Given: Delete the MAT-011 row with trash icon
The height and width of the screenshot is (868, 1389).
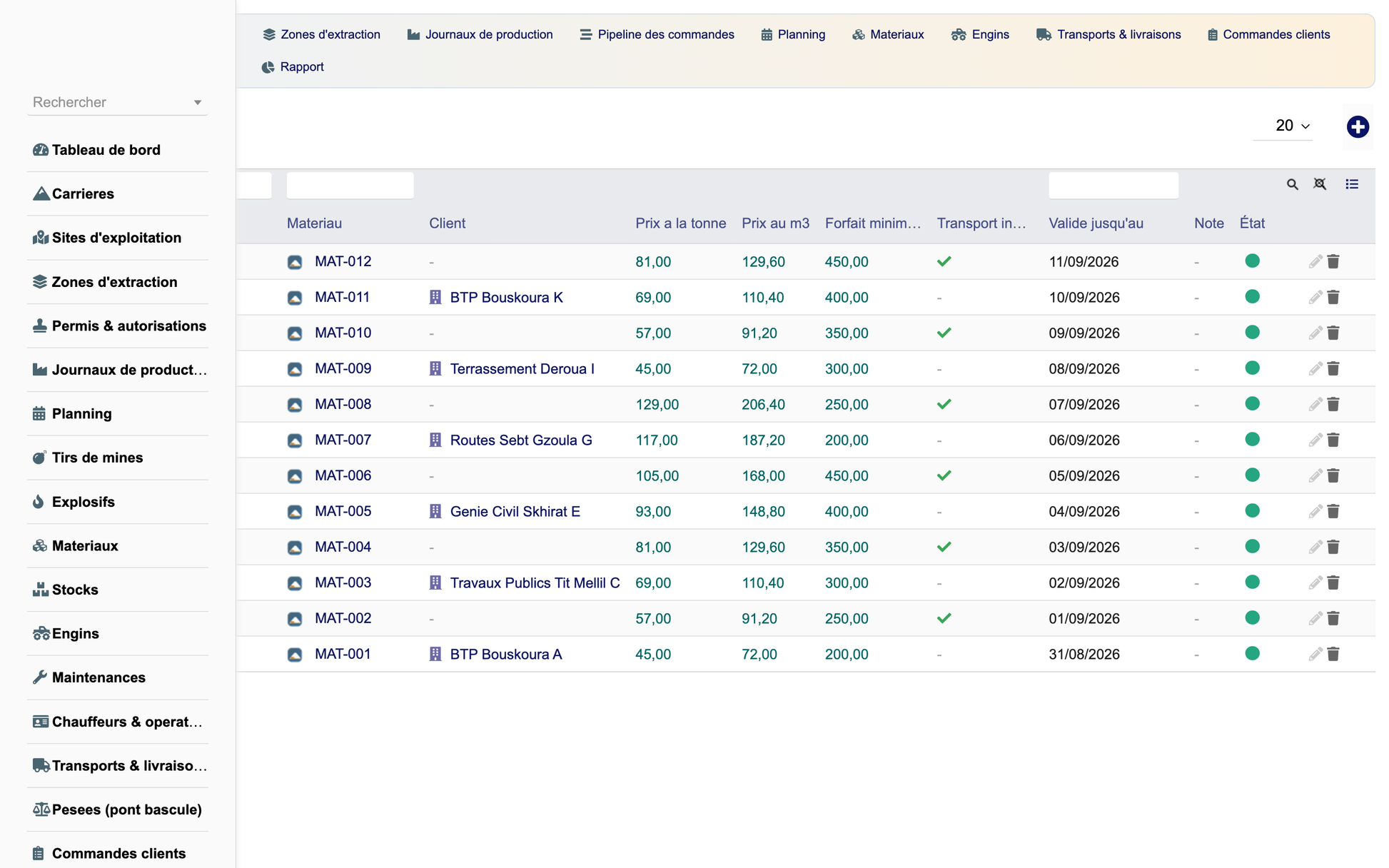Looking at the screenshot, I should [x=1333, y=298].
